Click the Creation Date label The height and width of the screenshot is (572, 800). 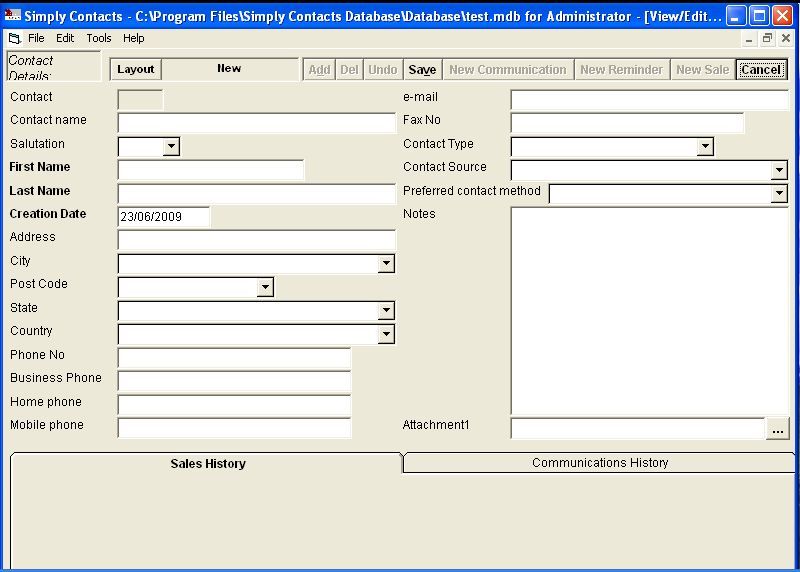tap(48, 214)
